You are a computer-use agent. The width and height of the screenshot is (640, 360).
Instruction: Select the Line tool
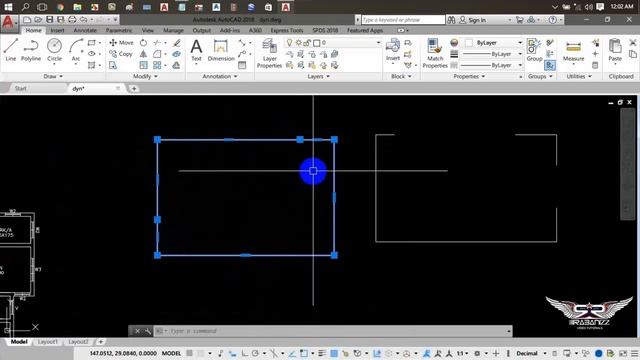click(x=11, y=49)
